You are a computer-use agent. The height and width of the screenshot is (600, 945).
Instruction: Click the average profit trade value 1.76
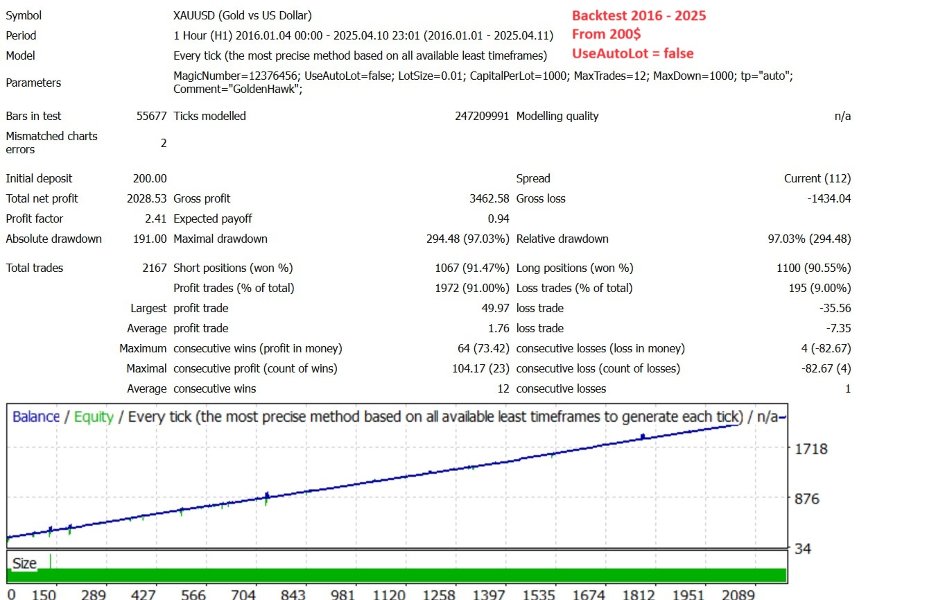(x=498, y=328)
